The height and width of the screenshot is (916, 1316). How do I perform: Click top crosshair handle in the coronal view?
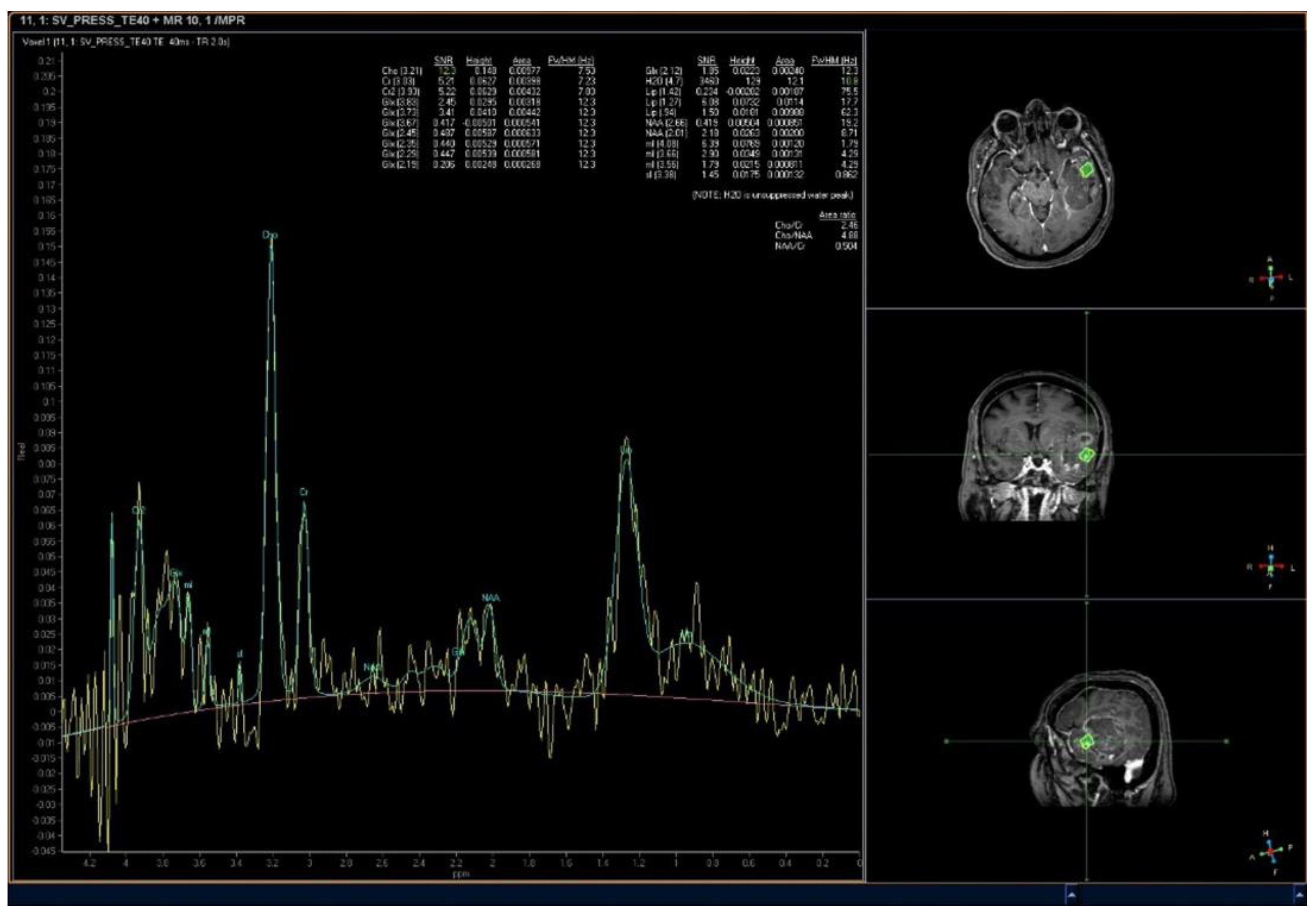point(1087,313)
